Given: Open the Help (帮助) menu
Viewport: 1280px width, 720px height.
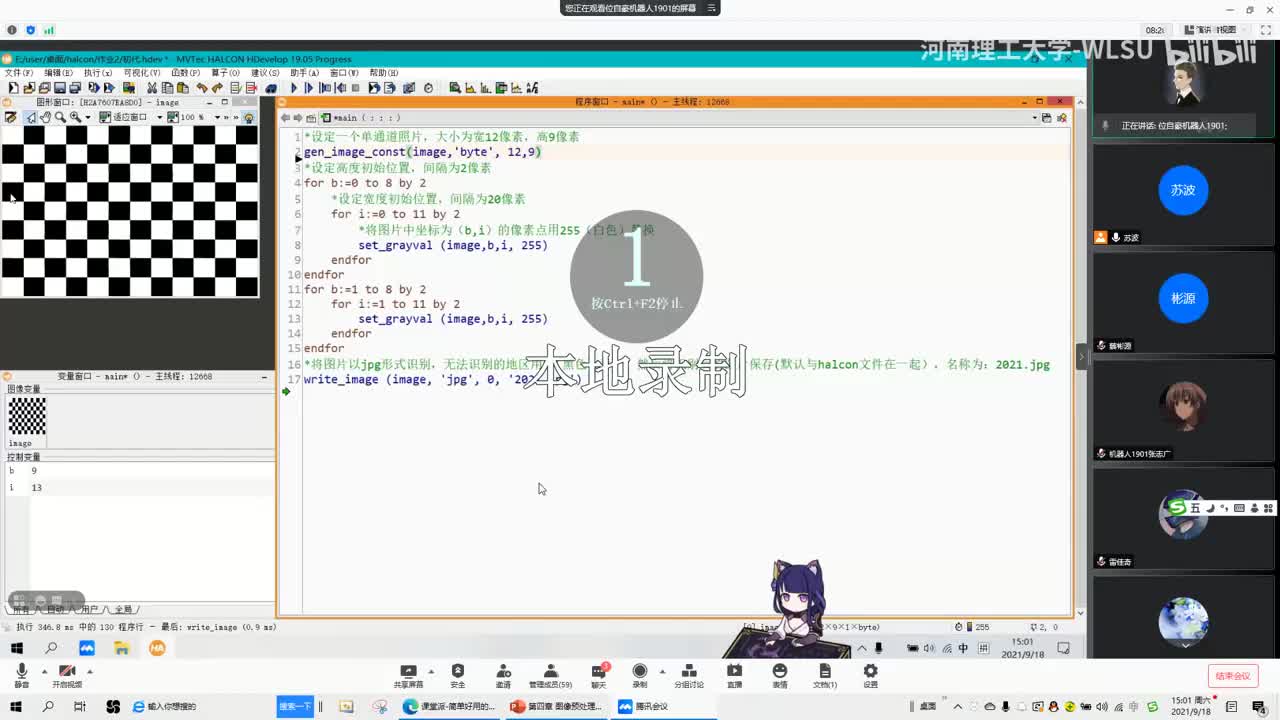Looking at the screenshot, I should pyautogui.click(x=384, y=73).
